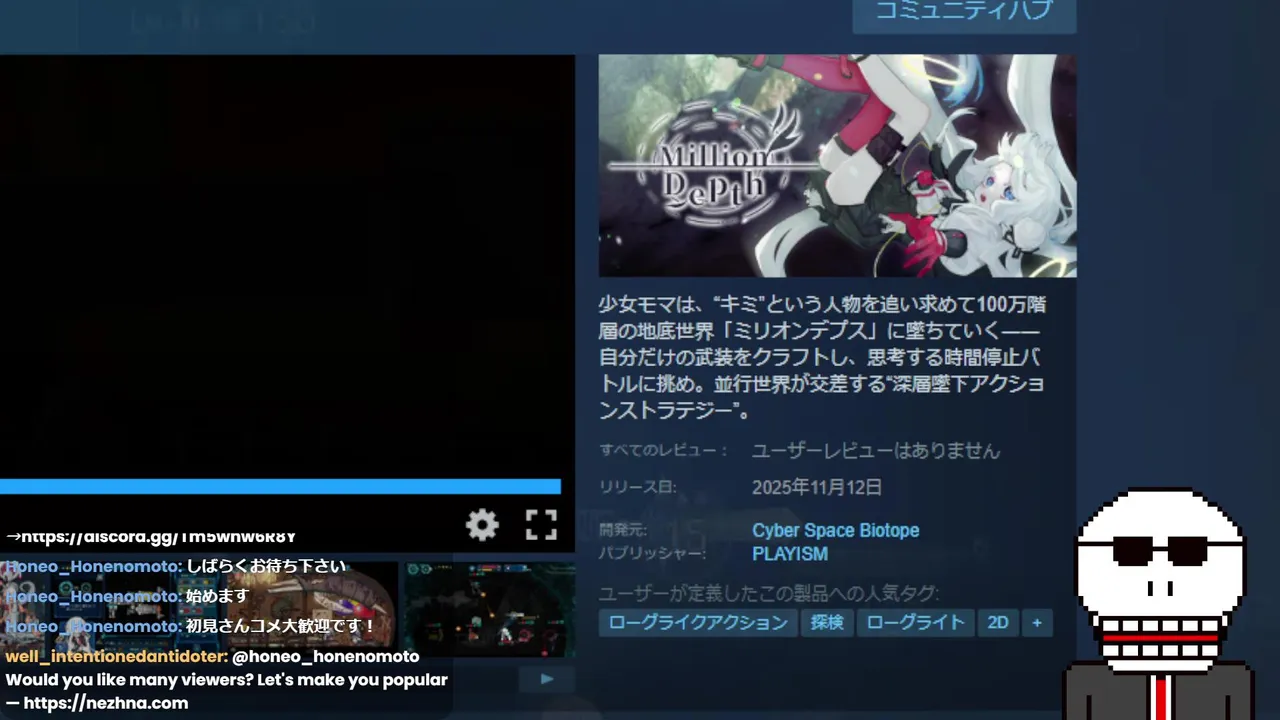Click the chat message しばらくお待ち下さい
The image size is (1280, 720).
[x=266, y=566]
